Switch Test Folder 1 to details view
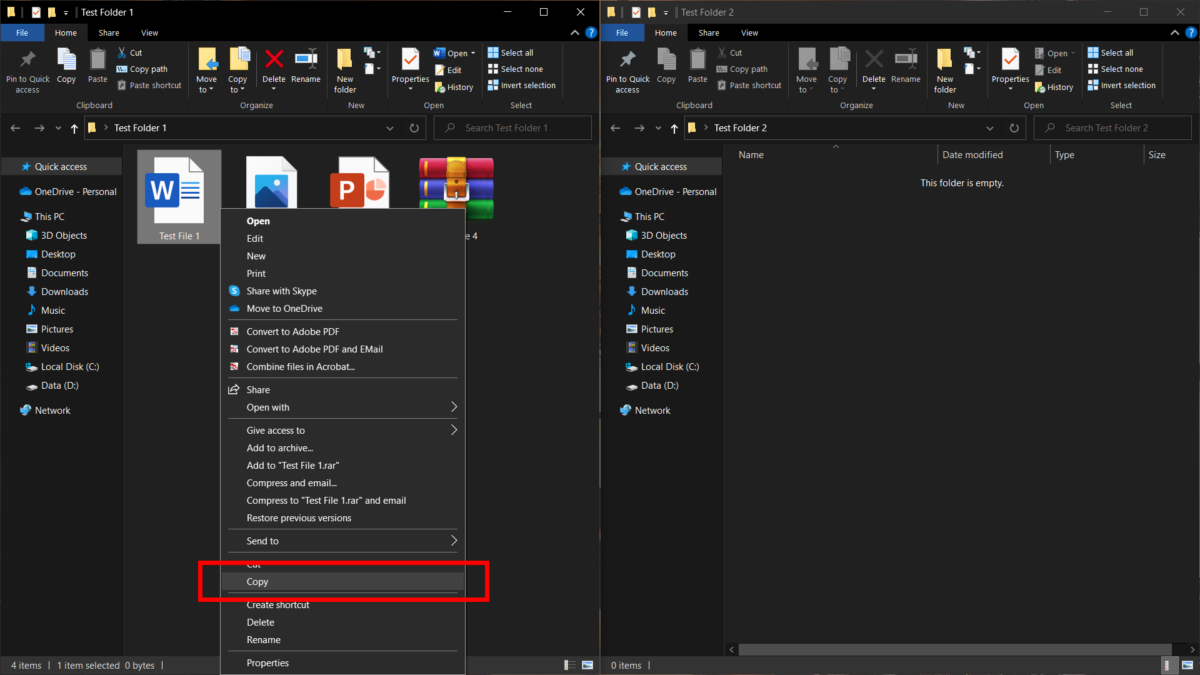Image resolution: width=1200 pixels, height=675 pixels. click(568, 665)
